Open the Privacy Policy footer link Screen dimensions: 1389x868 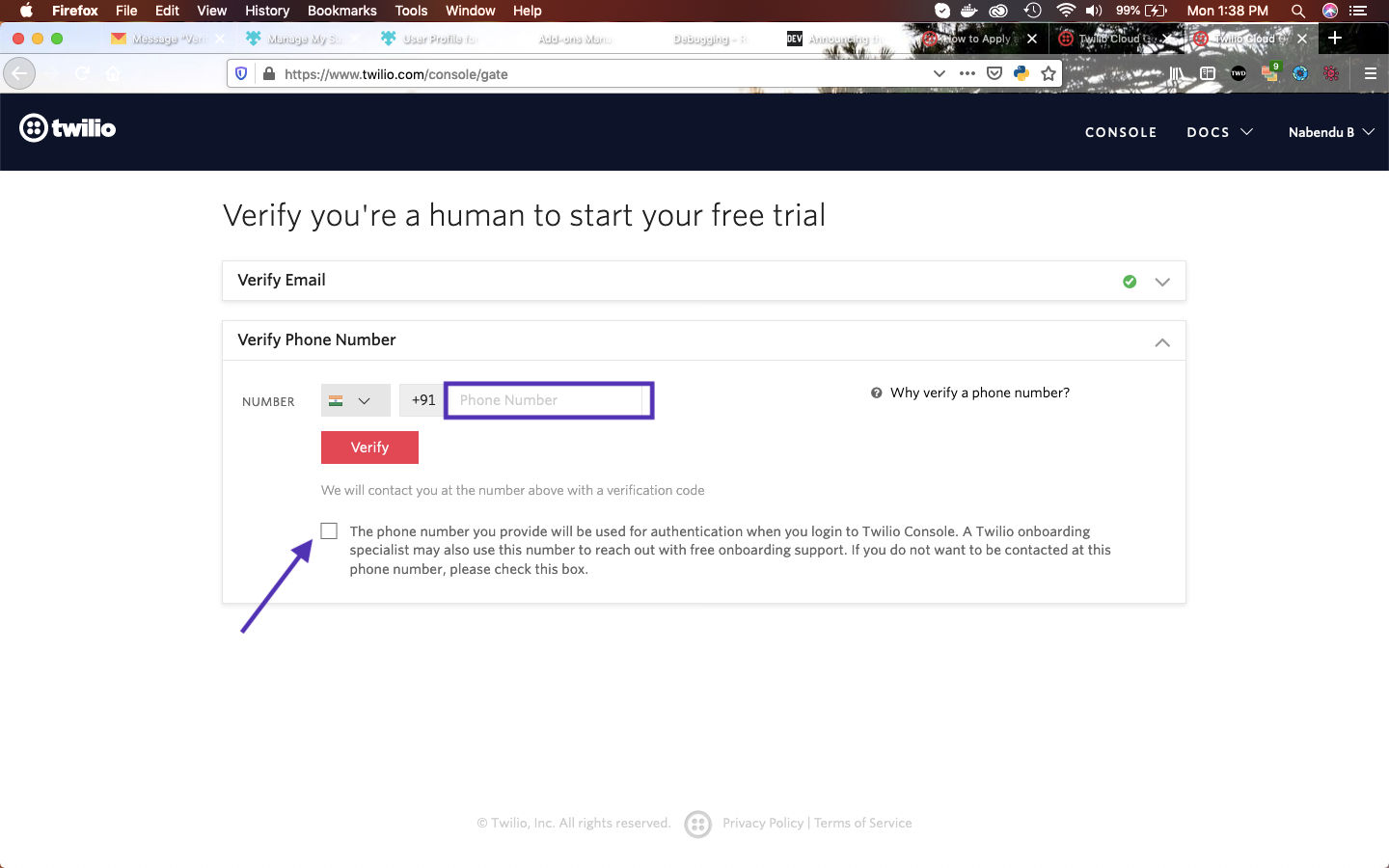point(763,823)
